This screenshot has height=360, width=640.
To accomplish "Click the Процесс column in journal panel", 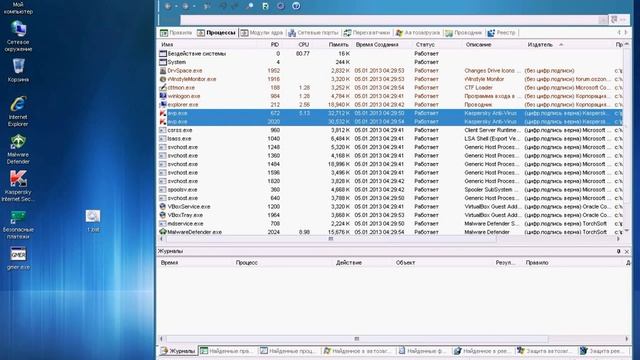I will (247, 263).
